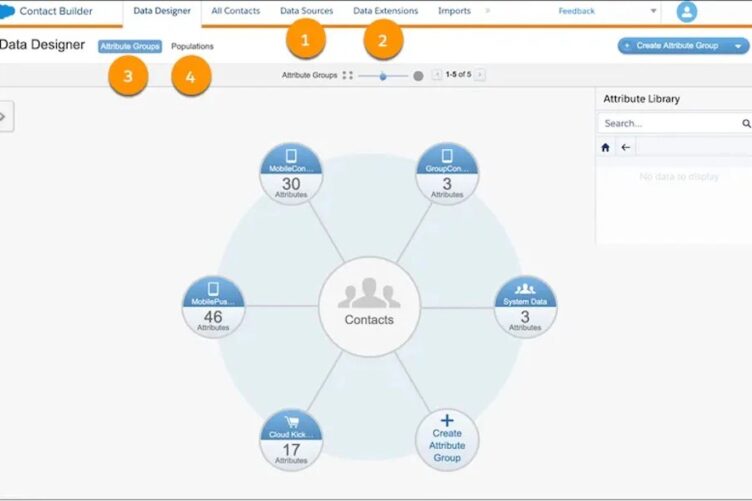Open the MobileConnect attribute group node
Viewport: 752px width, 501px height.
pyautogui.click(x=291, y=174)
